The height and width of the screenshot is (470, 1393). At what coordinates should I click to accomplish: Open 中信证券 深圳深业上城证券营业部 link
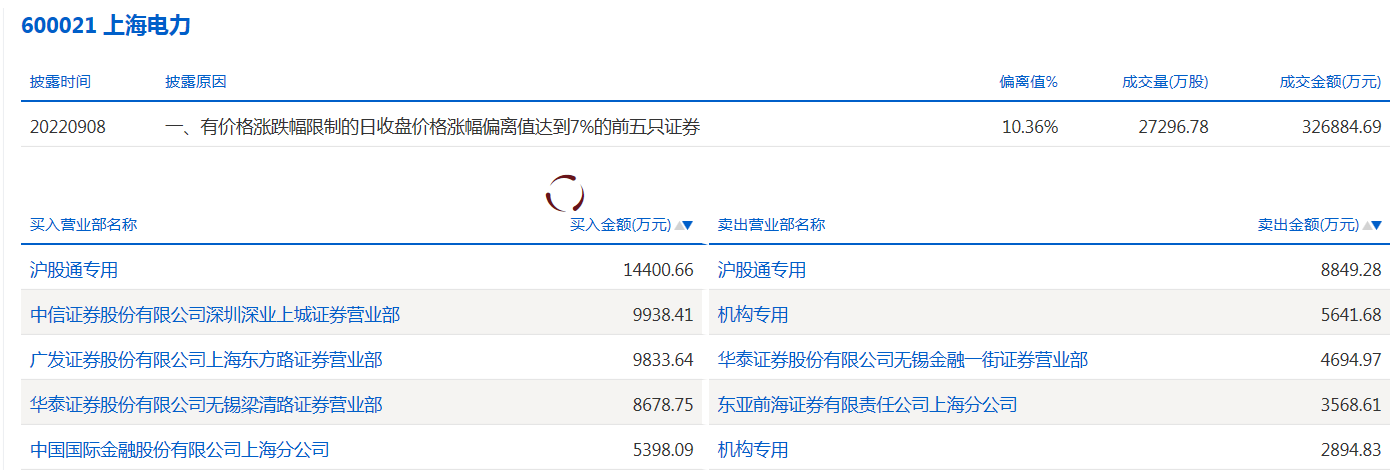tap(215, 315)
